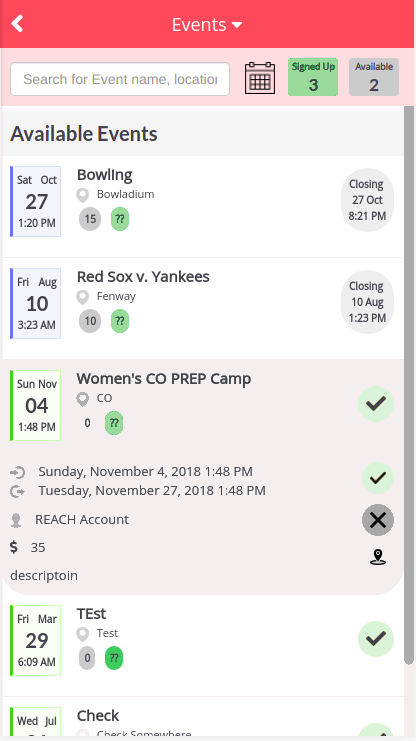Click the X cancel button for Women's CO PREP Camp
416x741 pixels.
point(378,520)
